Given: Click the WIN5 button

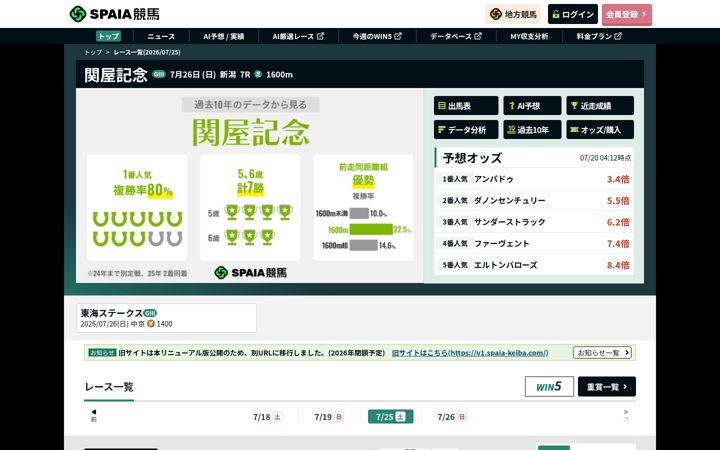Looking at the screenshot, I should (x=549, y=387).
